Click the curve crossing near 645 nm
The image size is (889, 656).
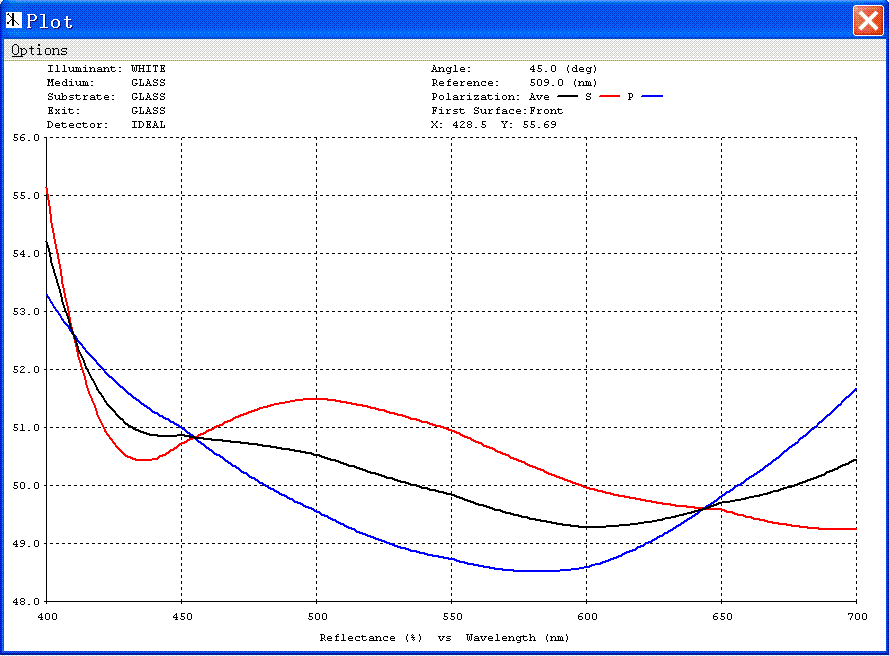[x=703, y=509]
